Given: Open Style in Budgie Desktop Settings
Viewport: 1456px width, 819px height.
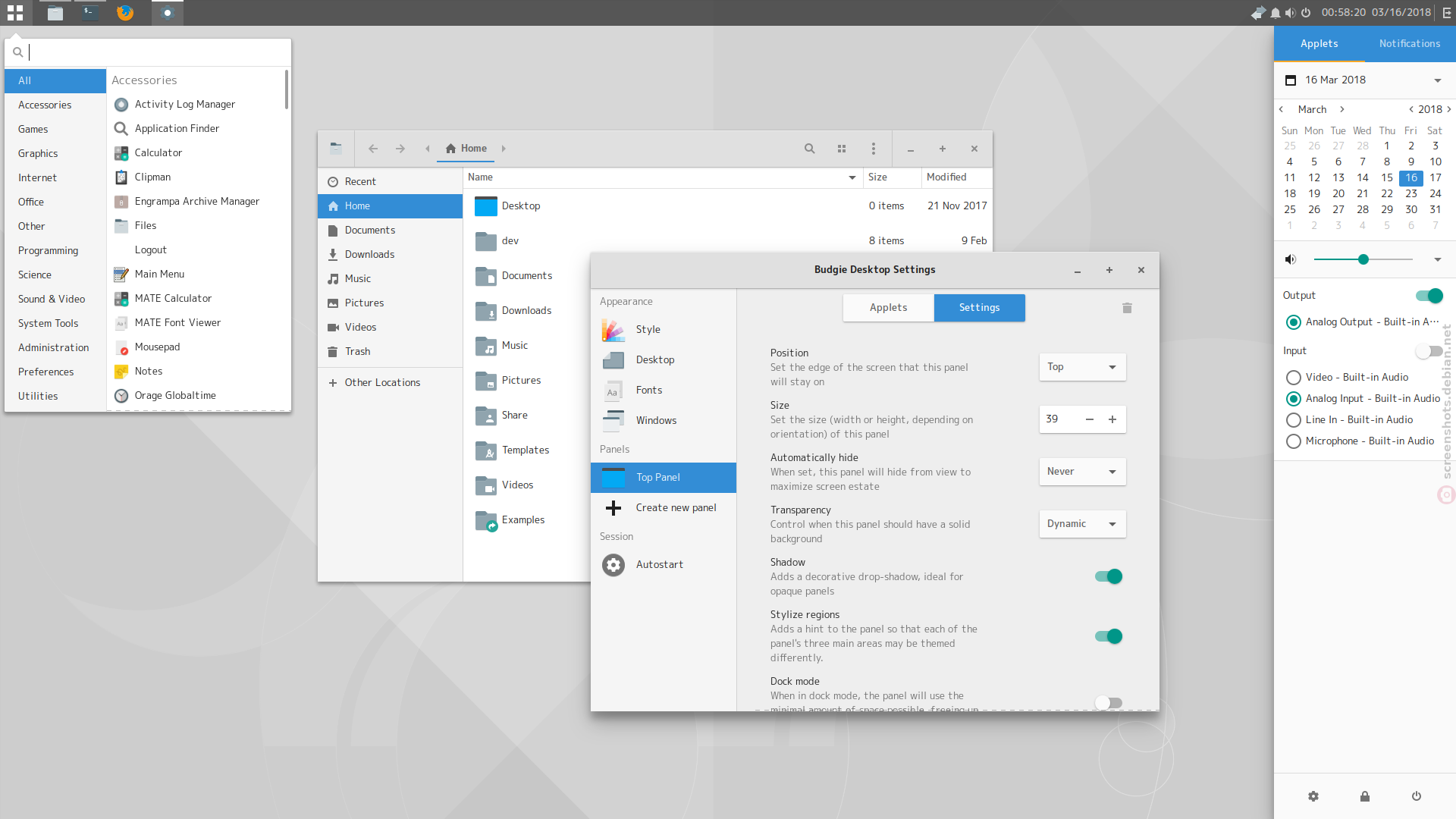Looking at the screenshot, I should (x=664, y=329).
